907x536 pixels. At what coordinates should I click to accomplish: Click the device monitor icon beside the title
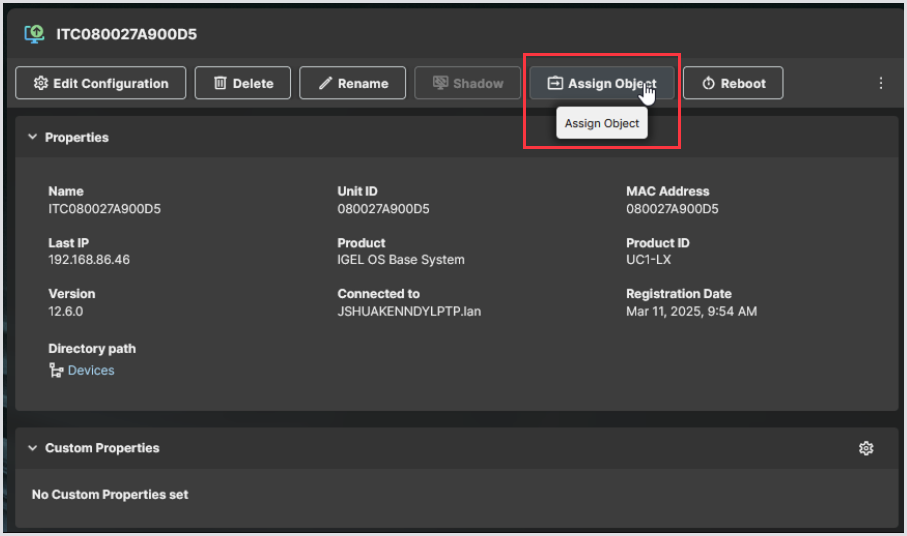(34, 34)
